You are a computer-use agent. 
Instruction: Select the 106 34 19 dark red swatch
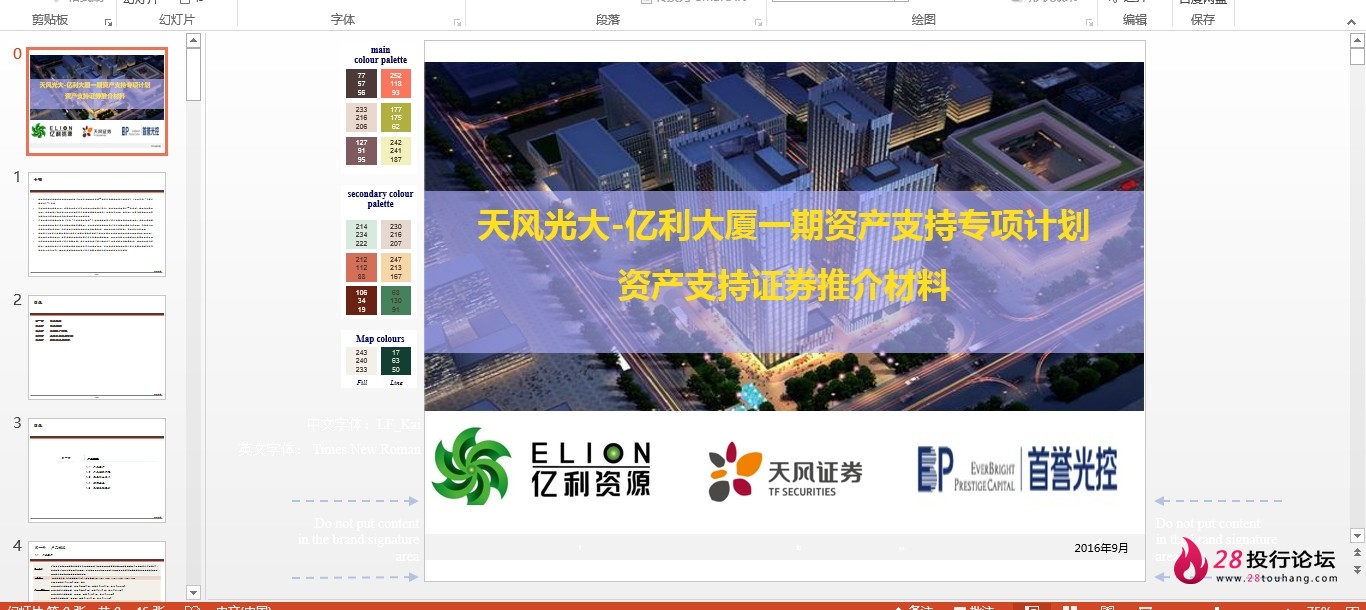pos(361,301)
